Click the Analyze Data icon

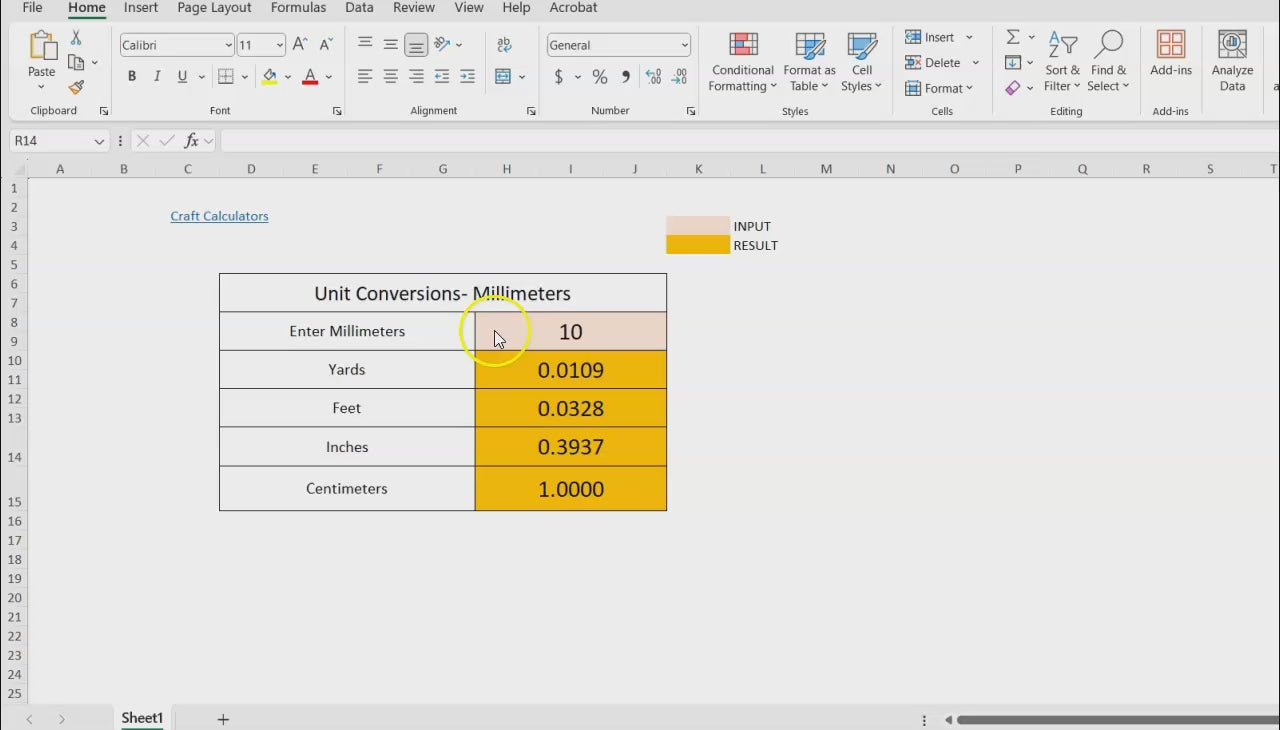1232,60
